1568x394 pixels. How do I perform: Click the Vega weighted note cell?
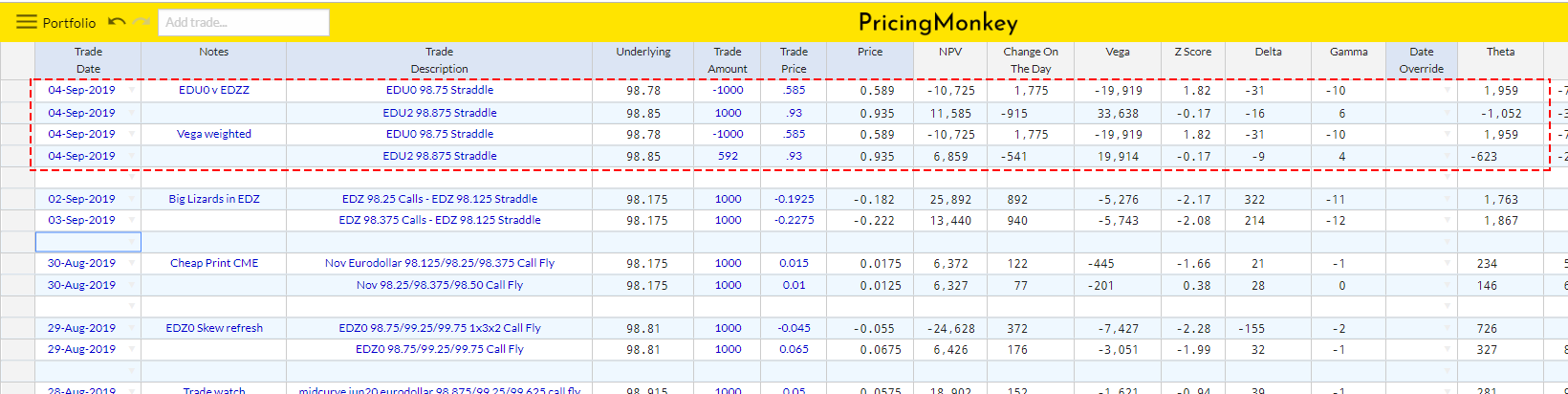point(213,134)
